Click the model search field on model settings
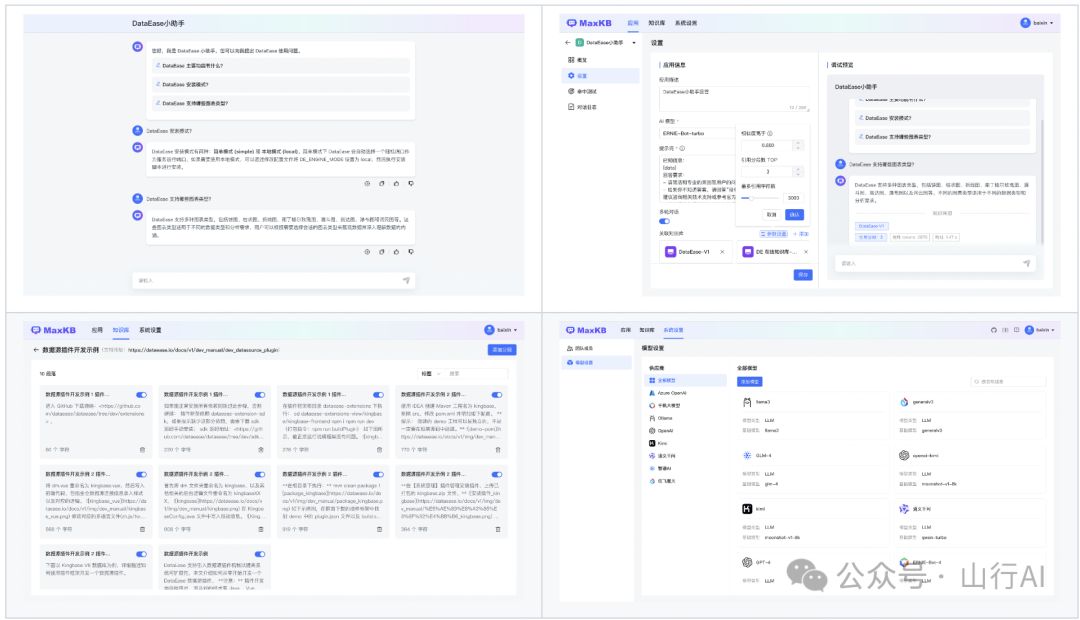 pyautogui.click(x=1008, y=382)
